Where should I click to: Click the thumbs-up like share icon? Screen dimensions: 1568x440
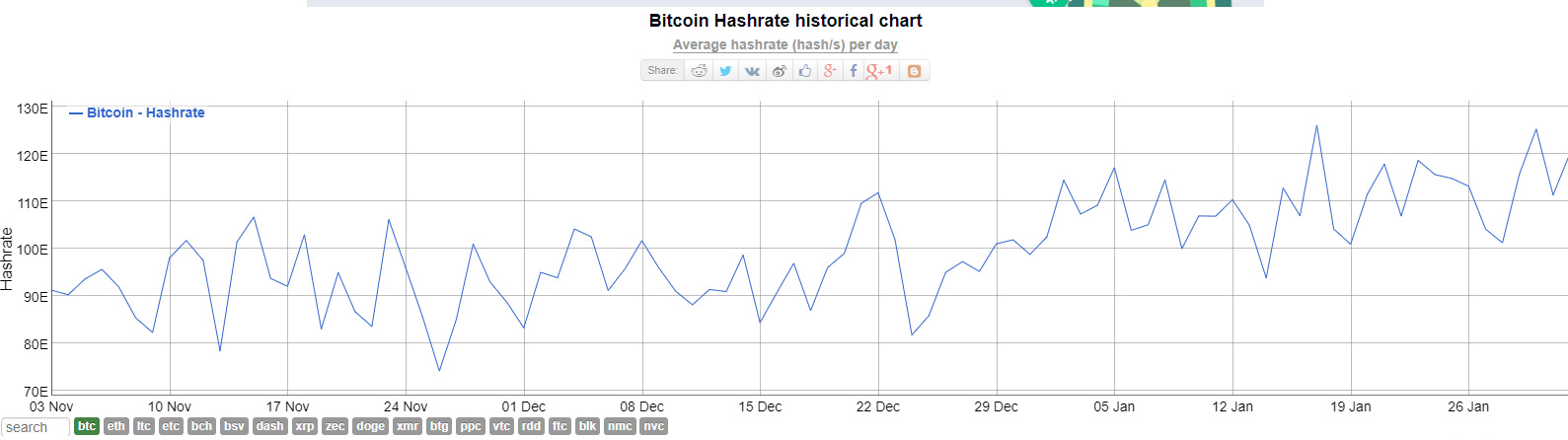coord(805,71)
